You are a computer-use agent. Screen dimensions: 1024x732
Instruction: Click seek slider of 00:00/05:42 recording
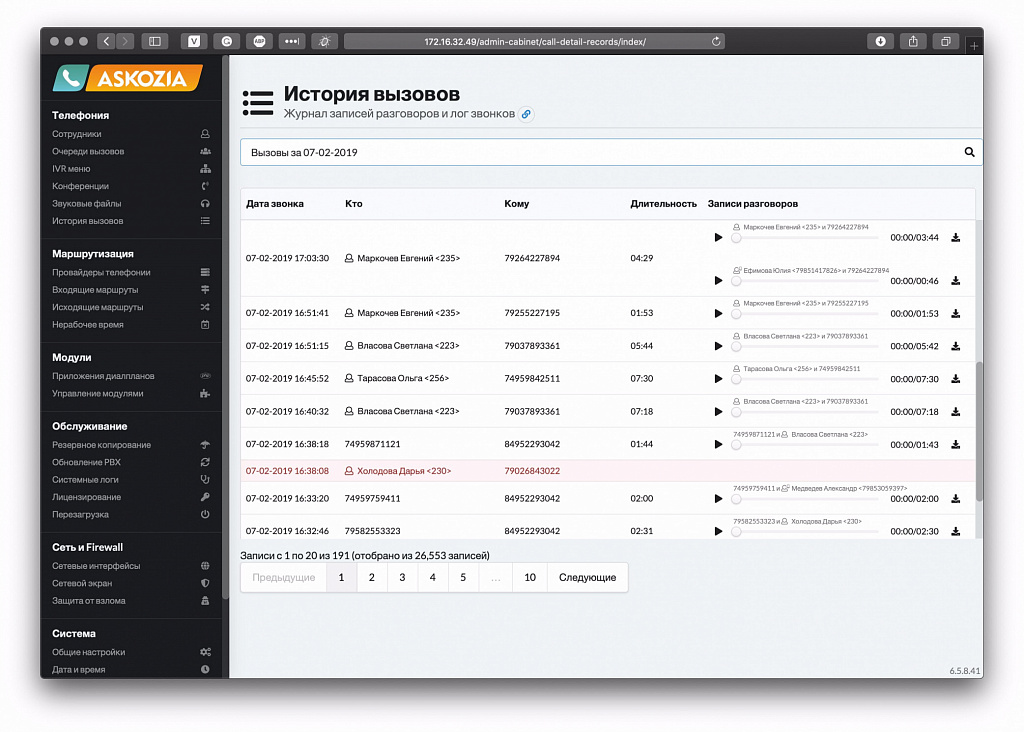point(805,347)
